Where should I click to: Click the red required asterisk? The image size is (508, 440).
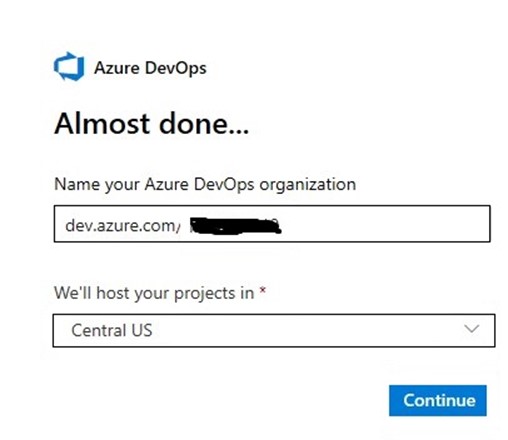coord(263,290)
